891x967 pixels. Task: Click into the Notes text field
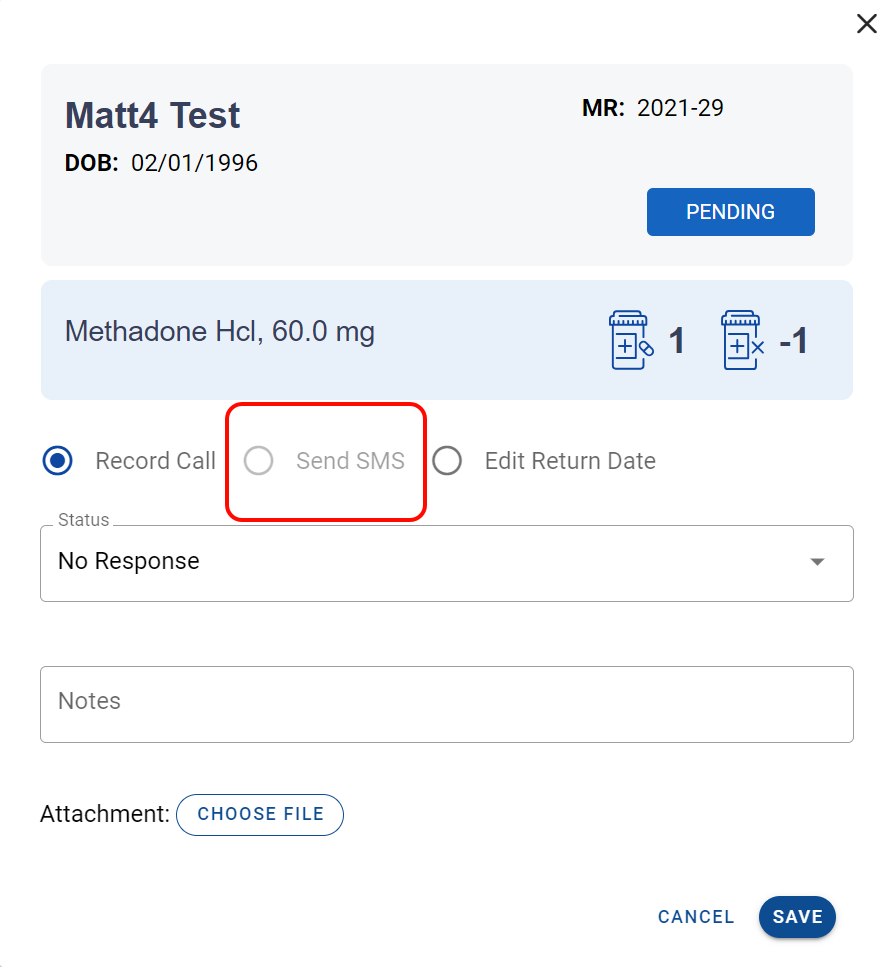(446, 704)
